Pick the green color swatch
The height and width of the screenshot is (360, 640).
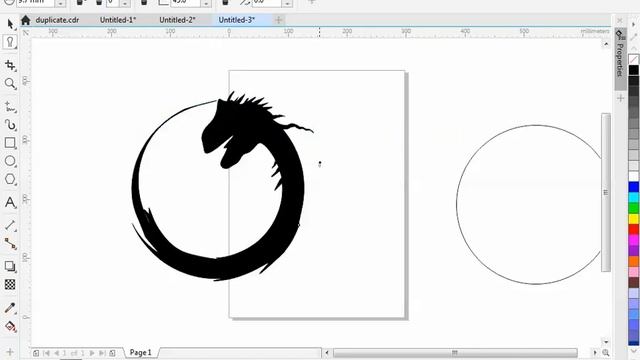(x=634, y=208)
